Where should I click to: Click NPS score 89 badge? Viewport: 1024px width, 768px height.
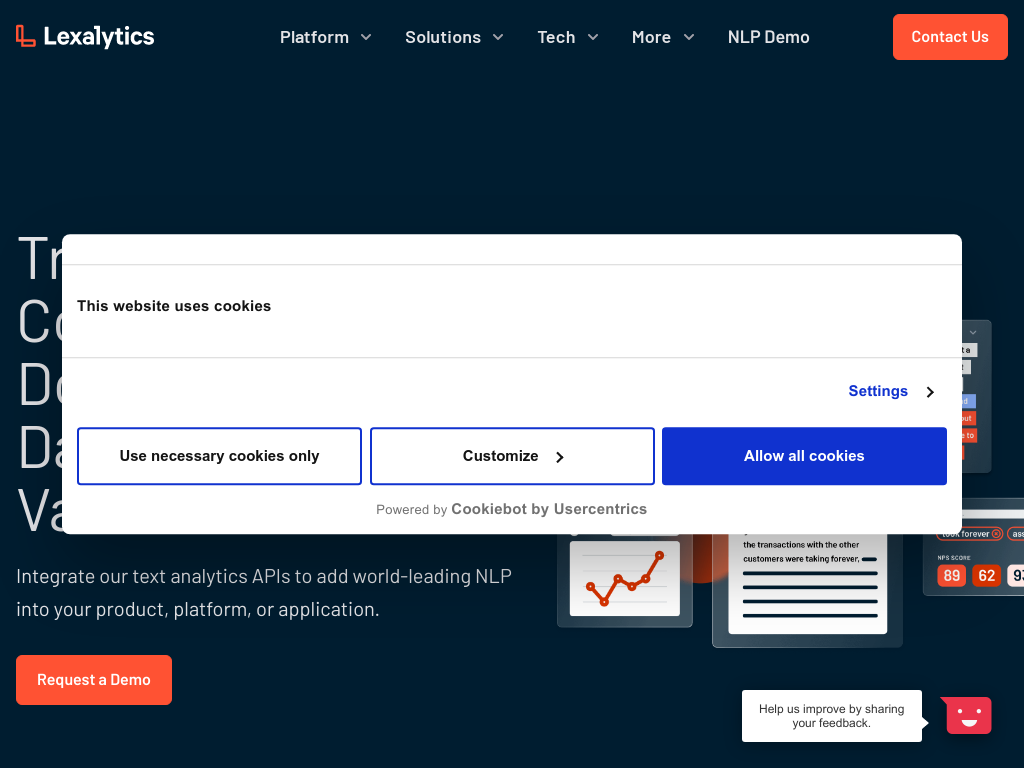coord(952,575)
